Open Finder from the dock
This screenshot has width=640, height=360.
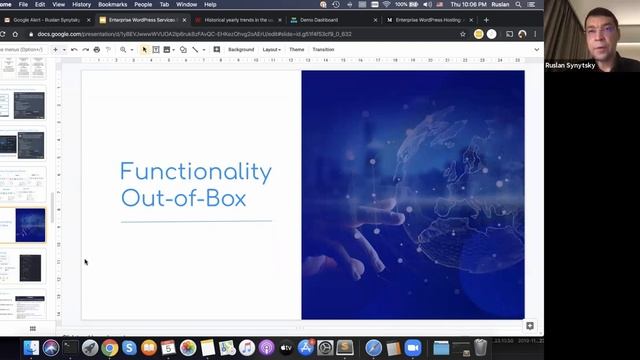tap(31, 348)
